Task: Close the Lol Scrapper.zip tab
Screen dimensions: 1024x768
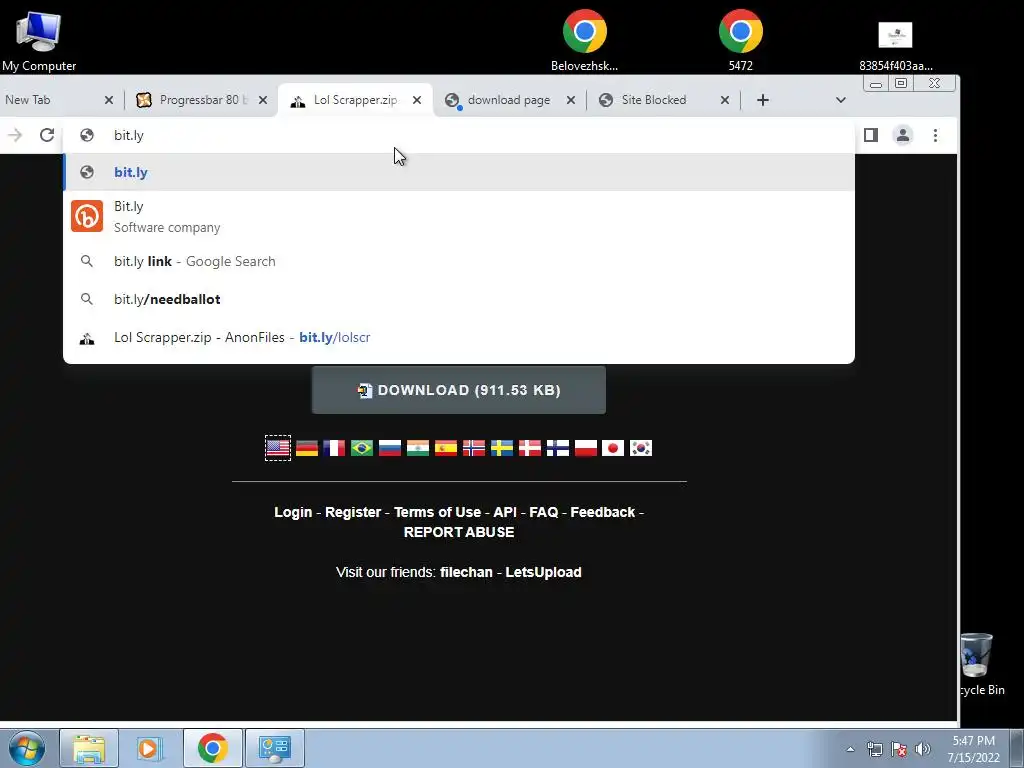Action: click(417, 100)
